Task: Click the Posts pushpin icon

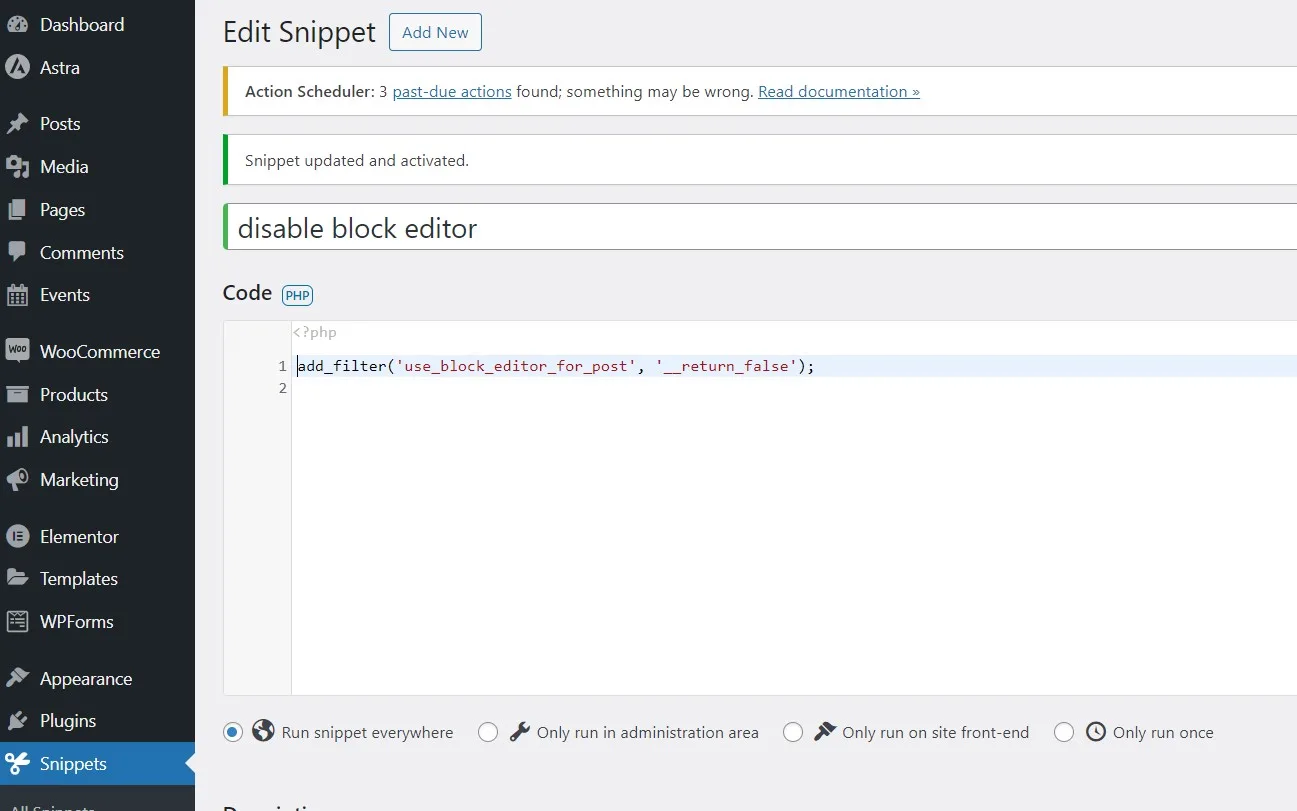Action: point(17,124)
